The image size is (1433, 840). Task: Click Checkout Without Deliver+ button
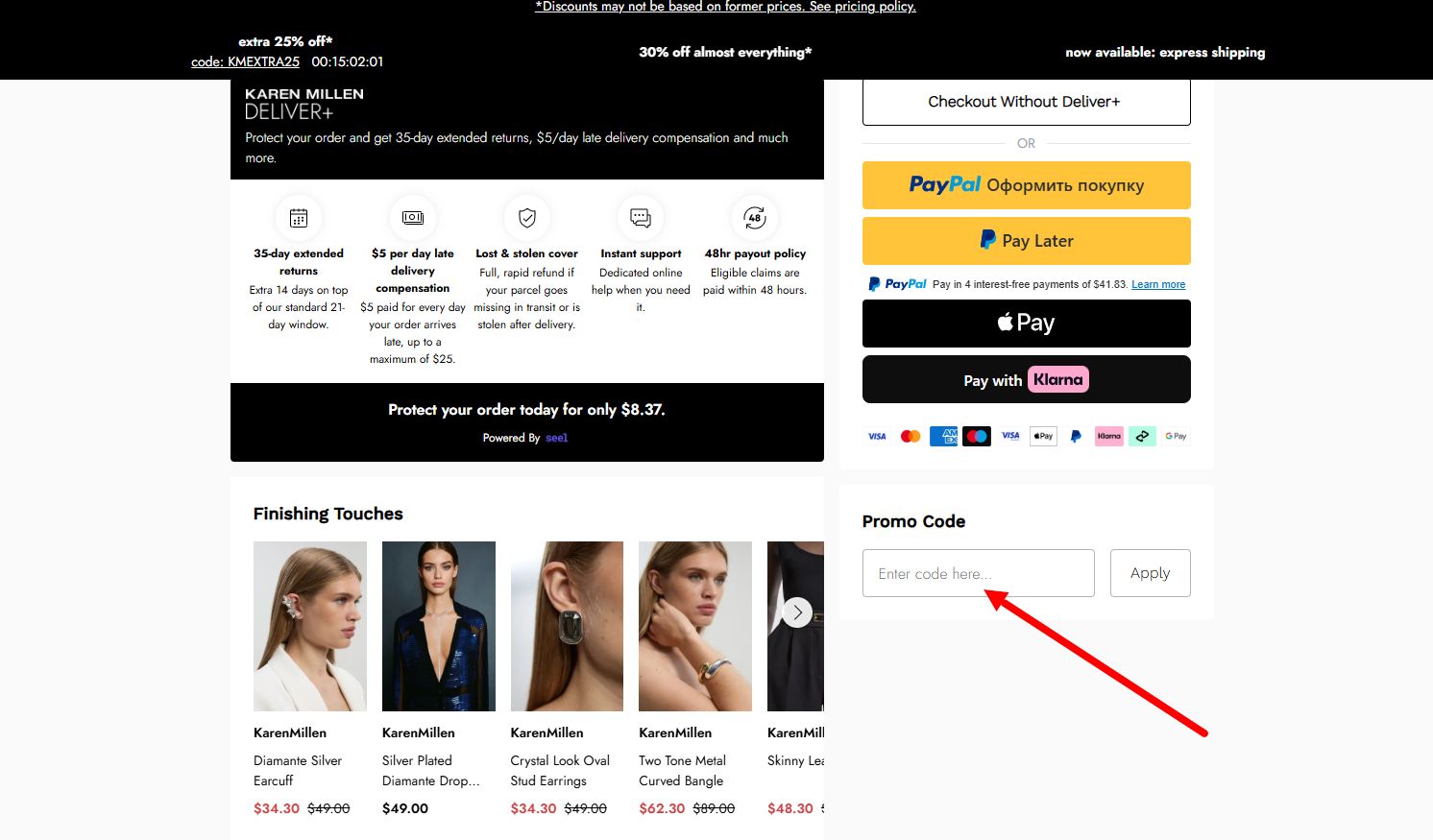click(x=1026, y=102)
